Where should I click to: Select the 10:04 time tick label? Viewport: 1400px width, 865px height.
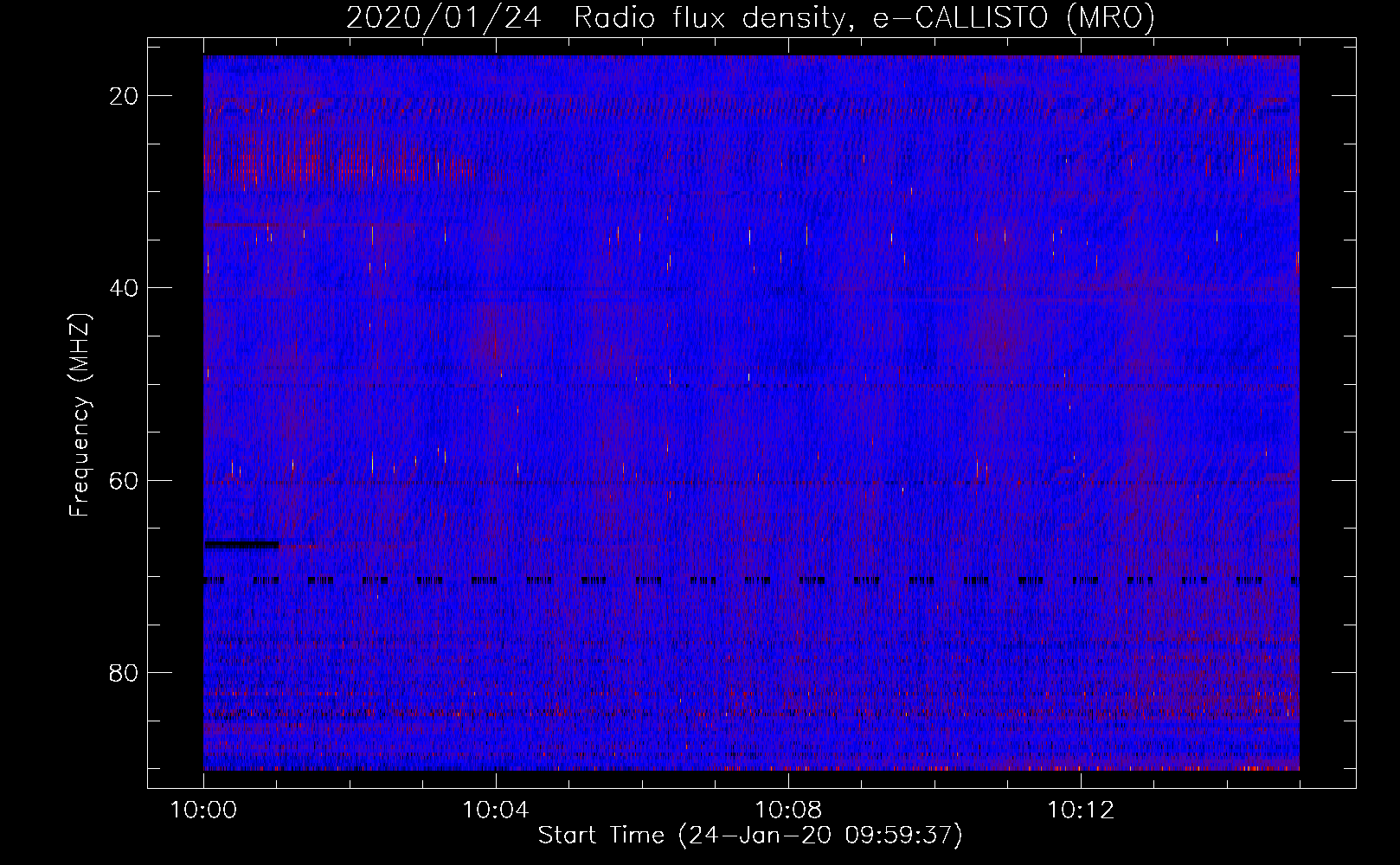pyautogui.click(x=496, y=811)
